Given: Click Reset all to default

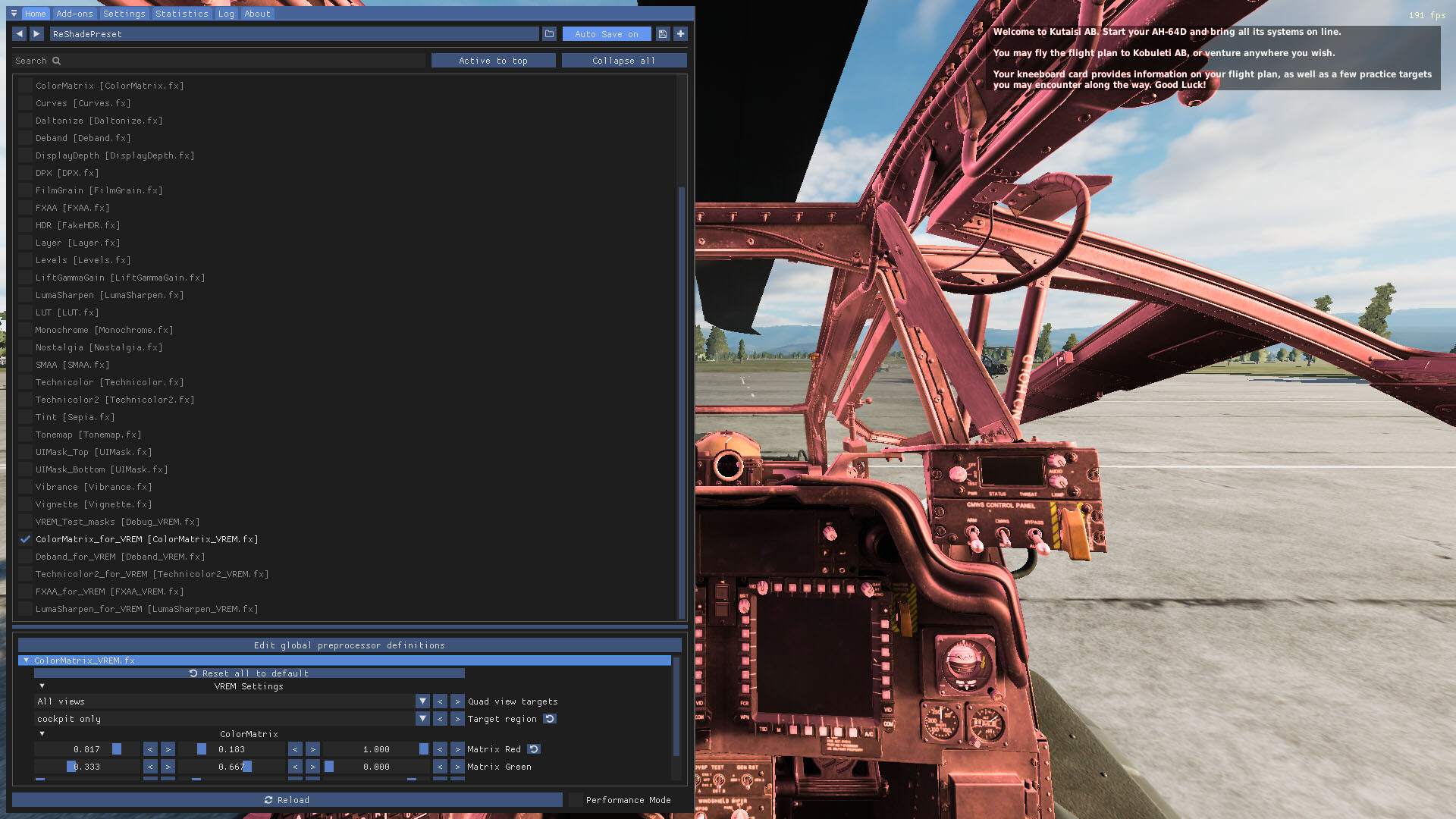Looking at the screenshot, I should click(249, 673).
